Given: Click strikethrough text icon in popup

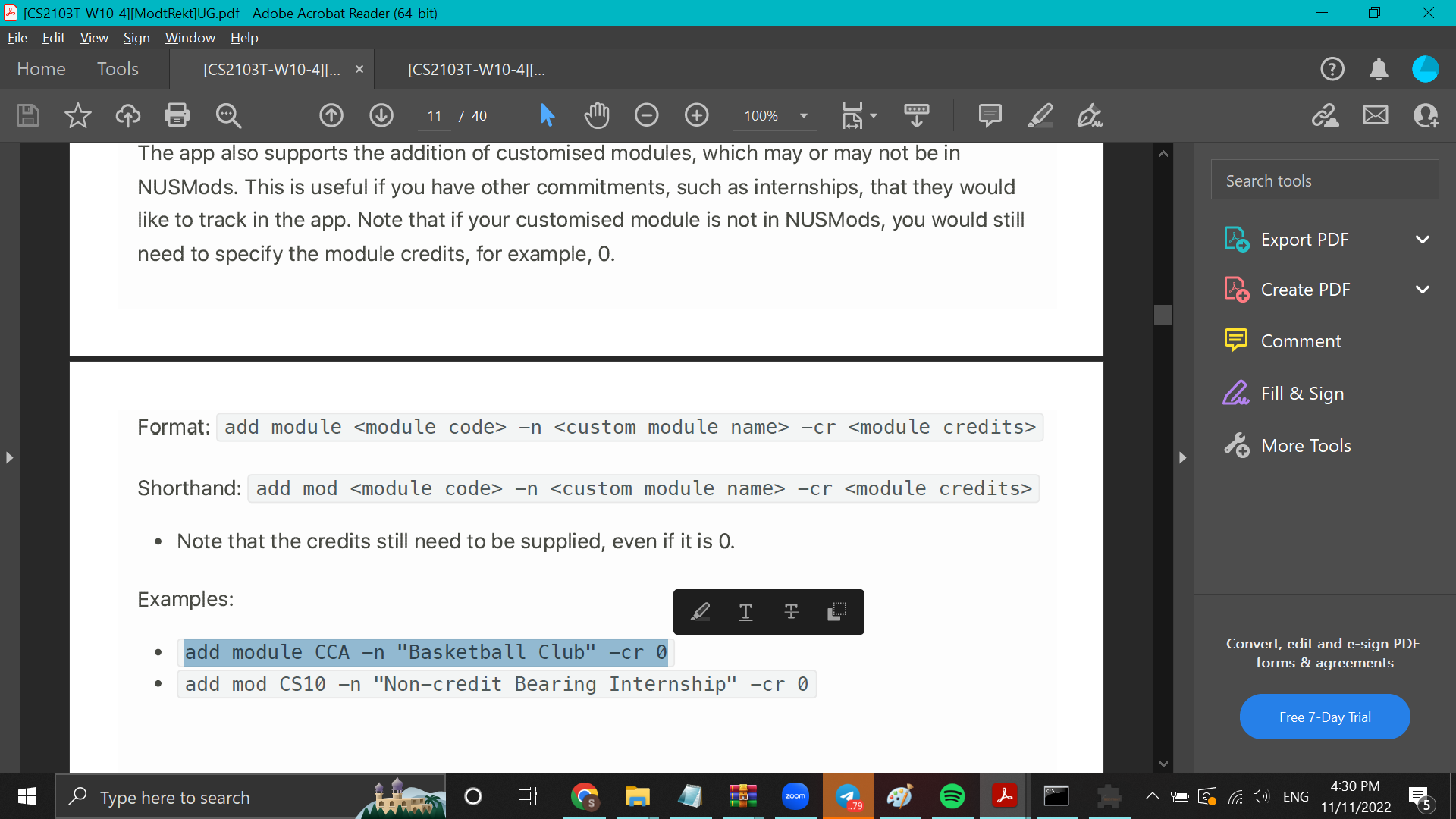Looking at the screenshot, I should tap(791, 611).
